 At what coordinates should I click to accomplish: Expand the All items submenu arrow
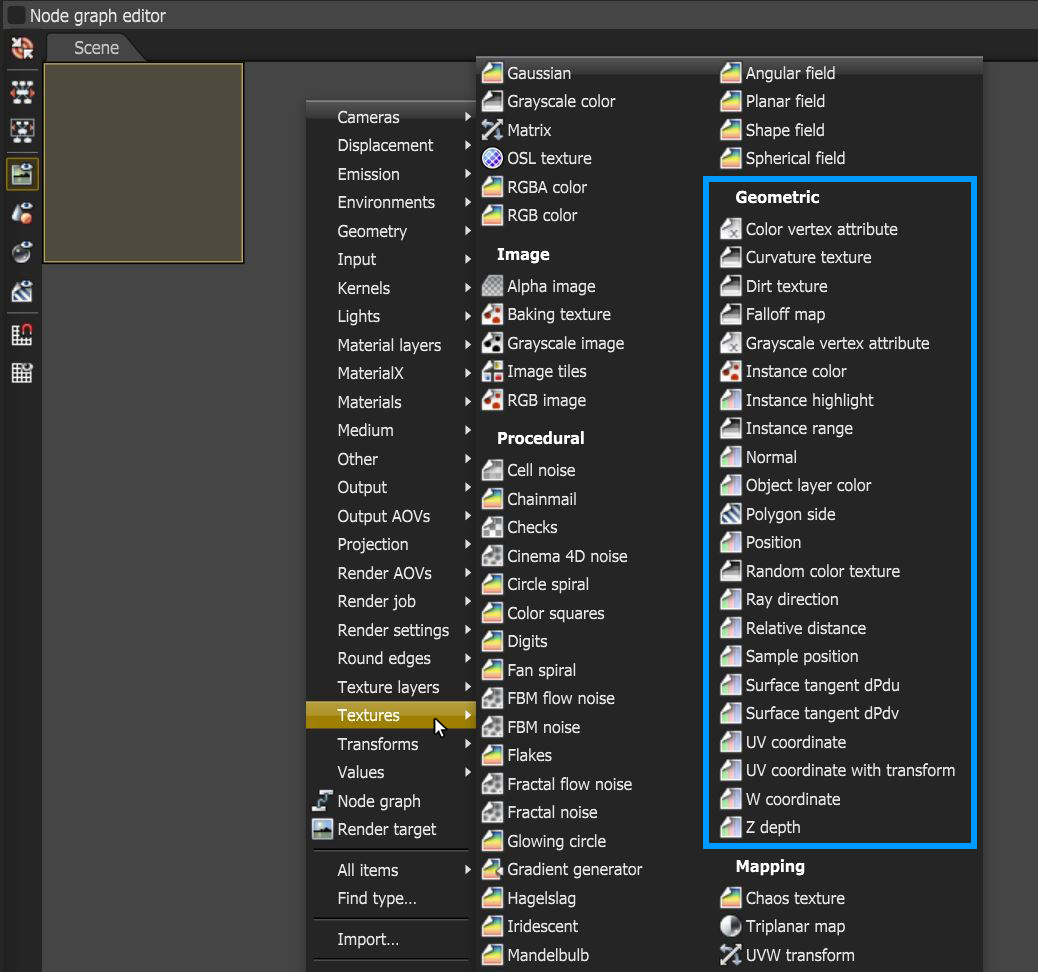(x=468, y=869)
